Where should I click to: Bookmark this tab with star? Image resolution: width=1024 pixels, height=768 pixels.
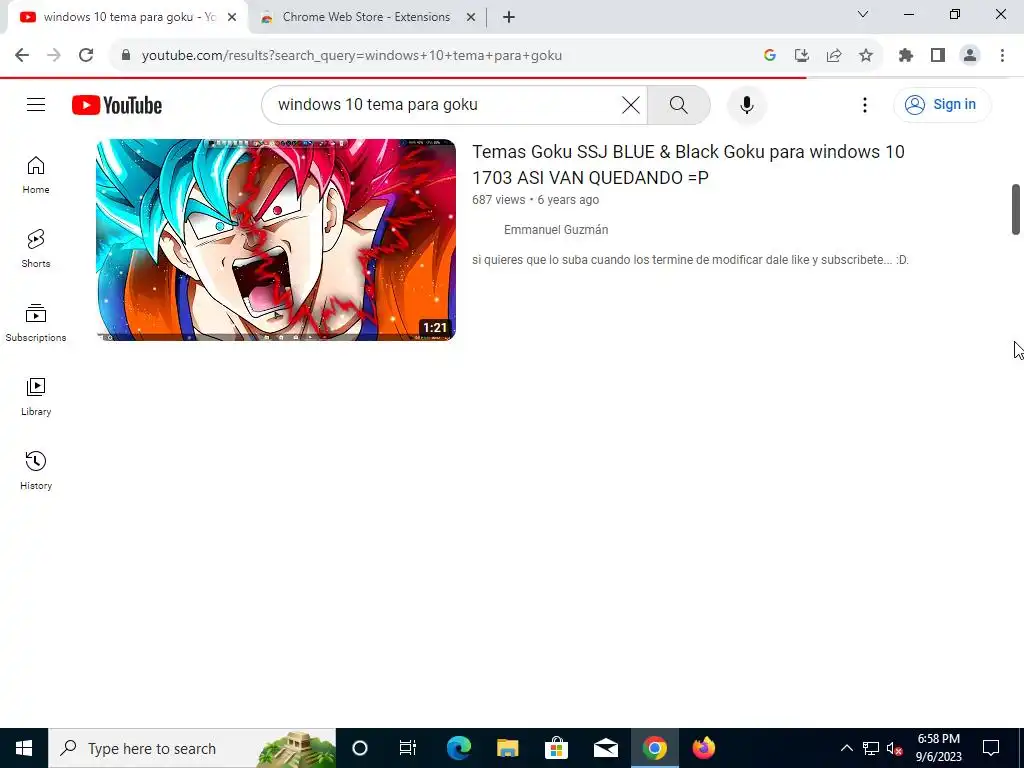(x=866, y=55)
